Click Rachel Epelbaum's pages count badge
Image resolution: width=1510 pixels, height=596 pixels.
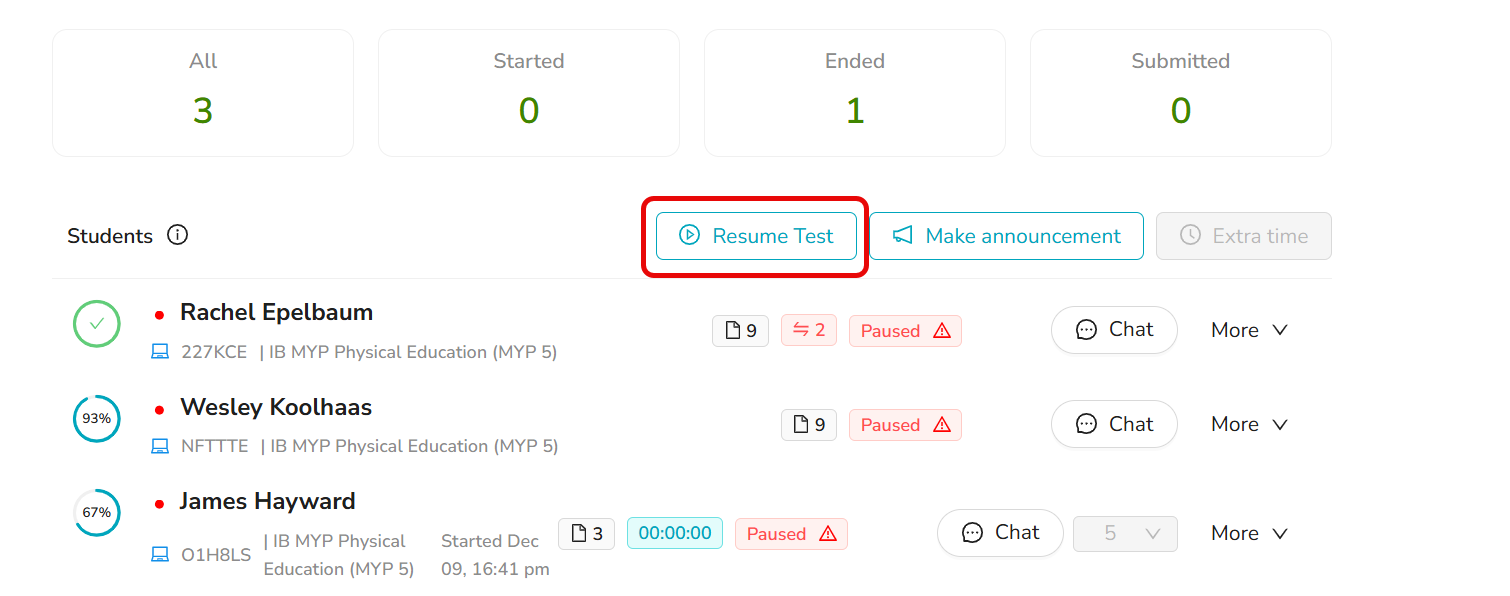click(x=740, y=331)
